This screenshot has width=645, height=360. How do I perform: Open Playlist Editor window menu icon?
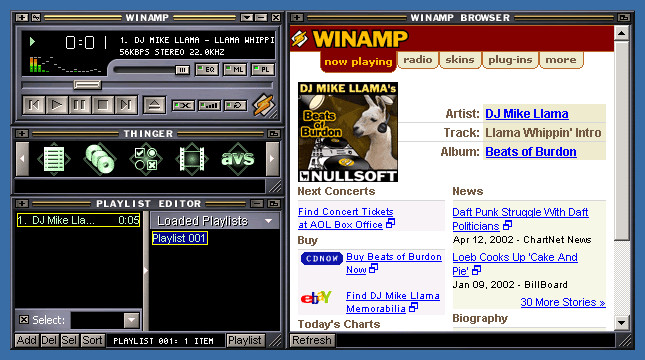click(x=22, y=204)
